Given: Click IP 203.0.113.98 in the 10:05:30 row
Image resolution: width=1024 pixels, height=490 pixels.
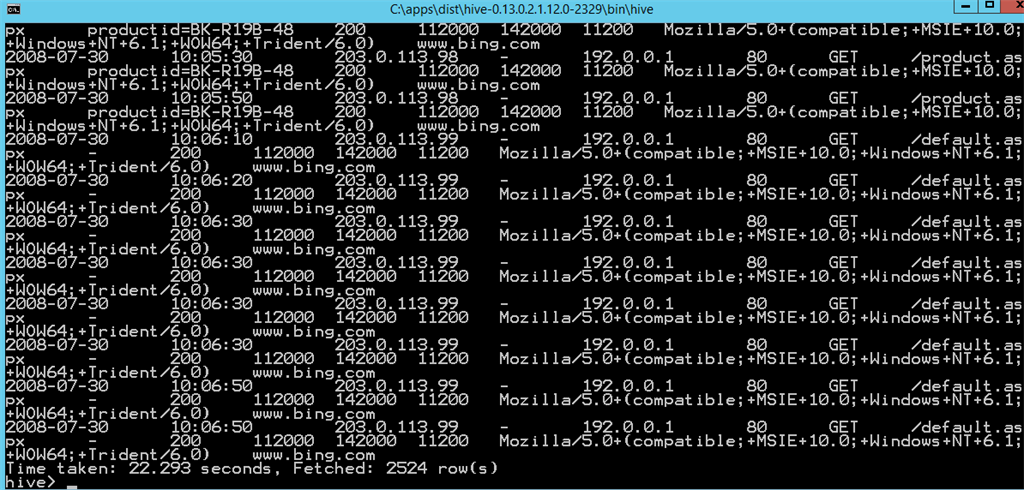Looking at the screenshot, I should coord(396,57).
